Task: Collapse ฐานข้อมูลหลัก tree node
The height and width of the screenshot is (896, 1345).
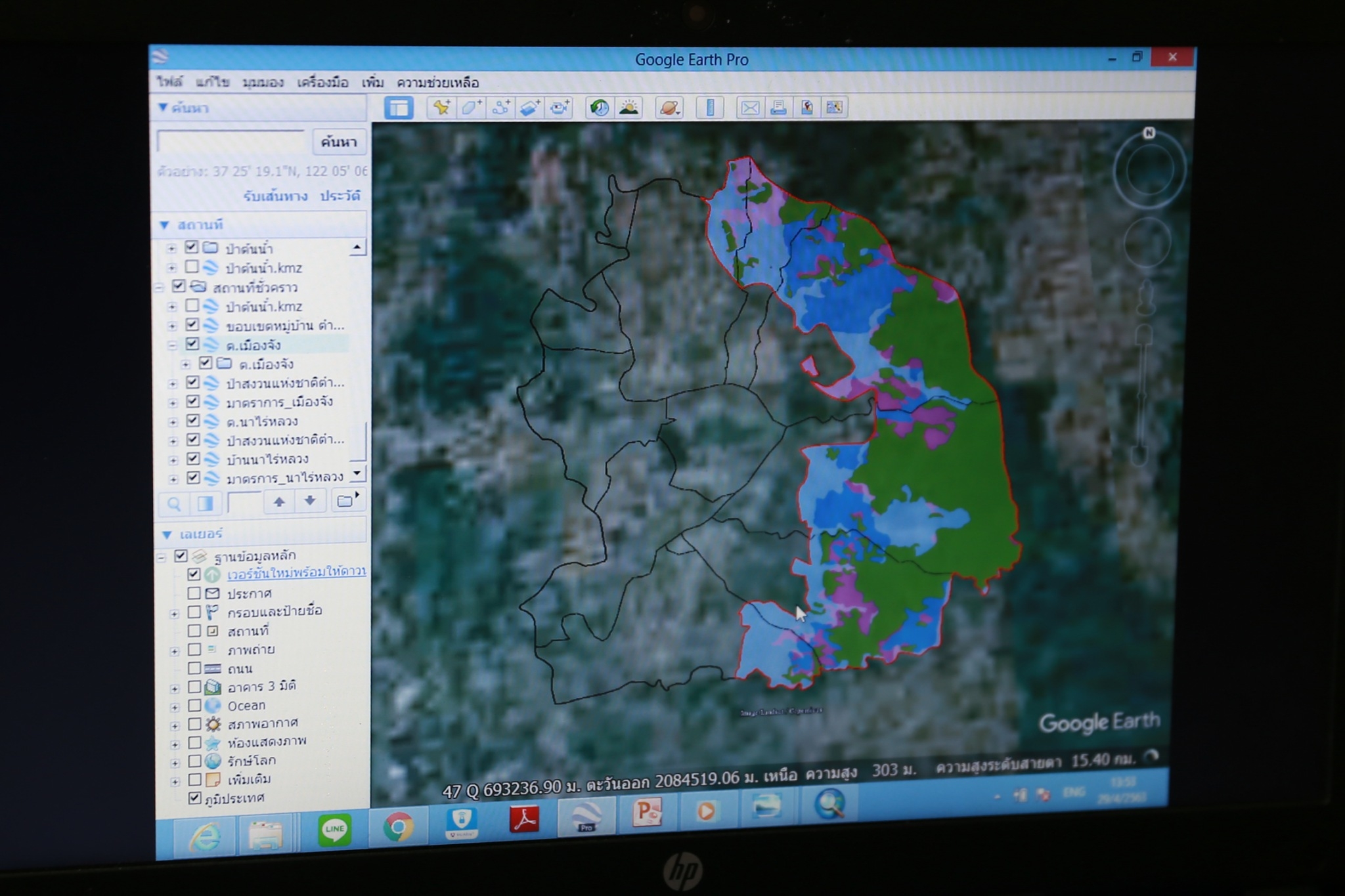Action: (162, 558)
